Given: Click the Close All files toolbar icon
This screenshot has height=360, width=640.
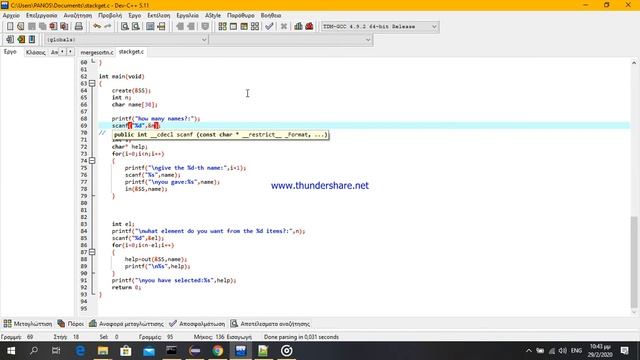Looking at the screenshot, I should pos(64,27).
